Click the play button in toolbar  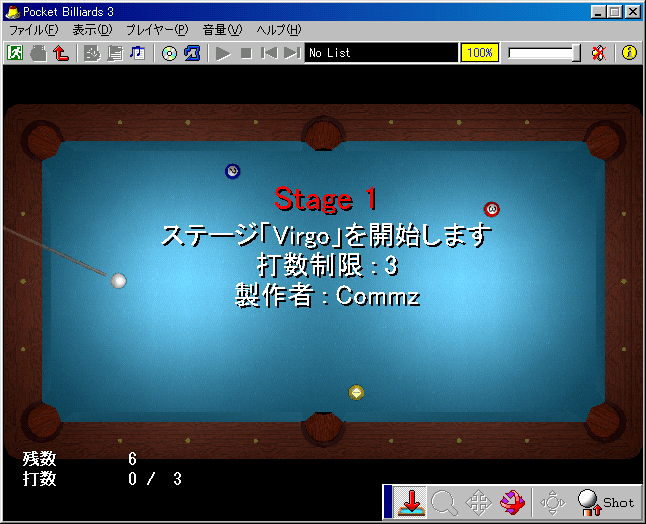click(x=223, y=53)
